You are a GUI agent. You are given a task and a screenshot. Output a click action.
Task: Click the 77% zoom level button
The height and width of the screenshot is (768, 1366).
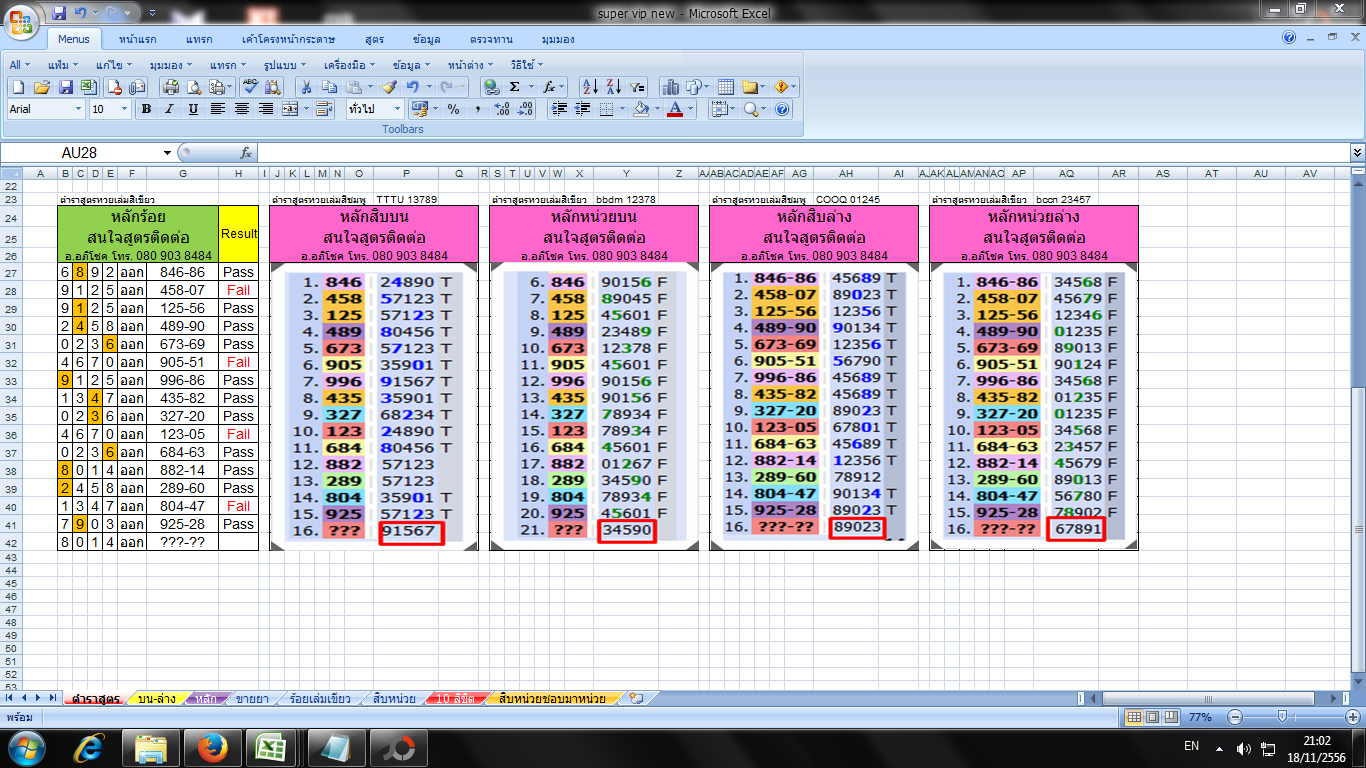[x=1200, y=718]
